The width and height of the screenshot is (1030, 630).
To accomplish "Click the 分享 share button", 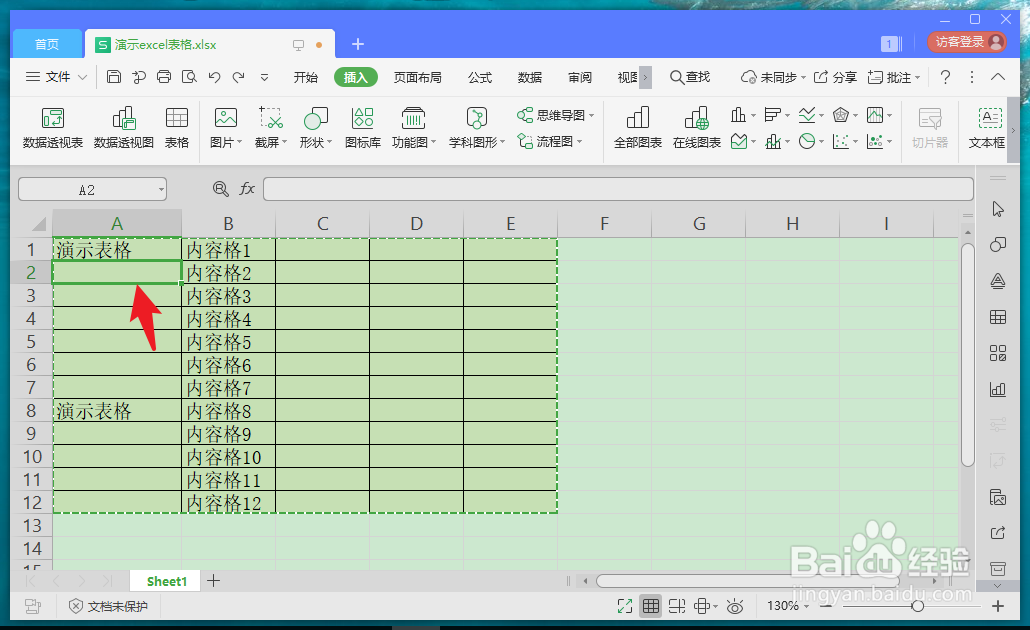I will (x=843, y=76).
